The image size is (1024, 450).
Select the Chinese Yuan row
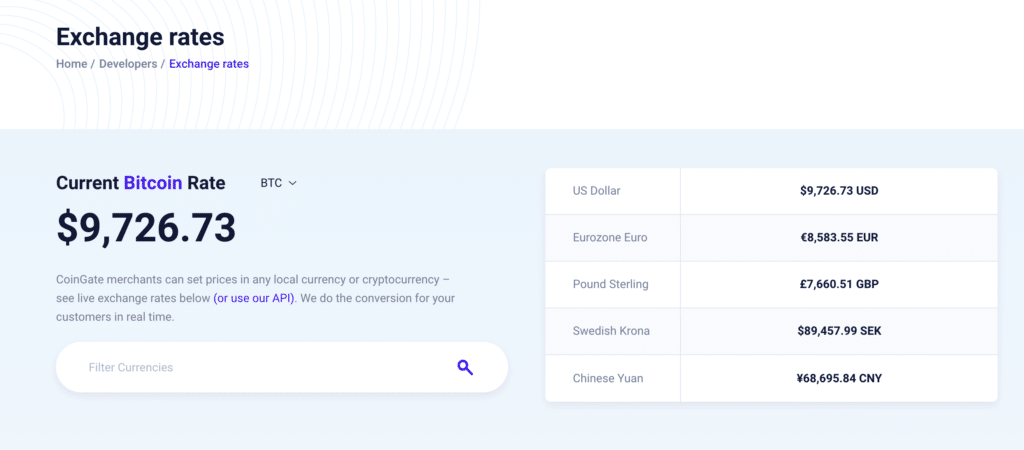pos(771,378)
